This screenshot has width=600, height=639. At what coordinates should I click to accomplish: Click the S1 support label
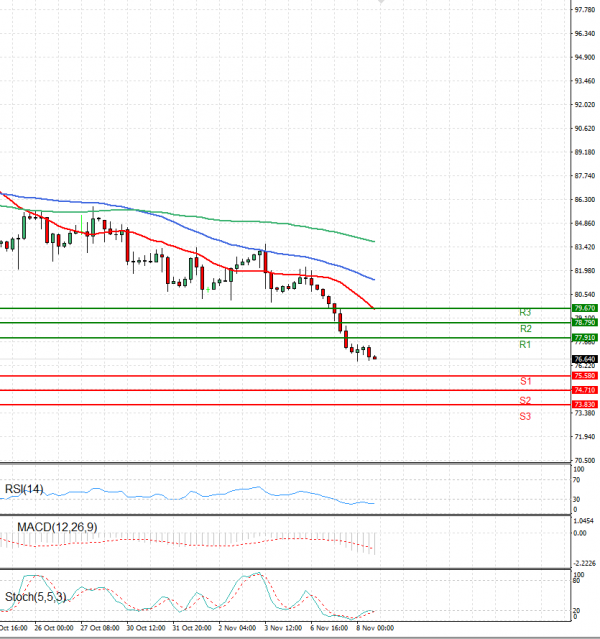click(x=525, y=381)
